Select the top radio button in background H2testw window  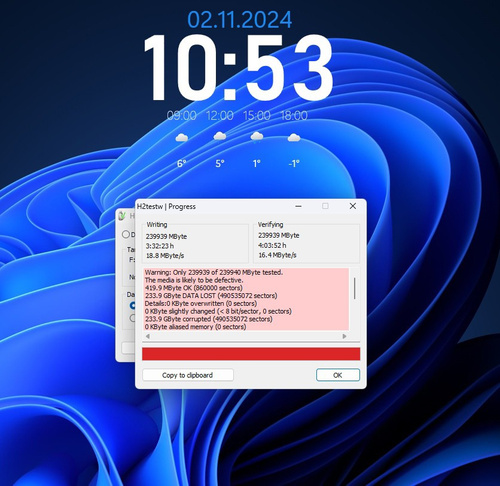click(126, 234)
